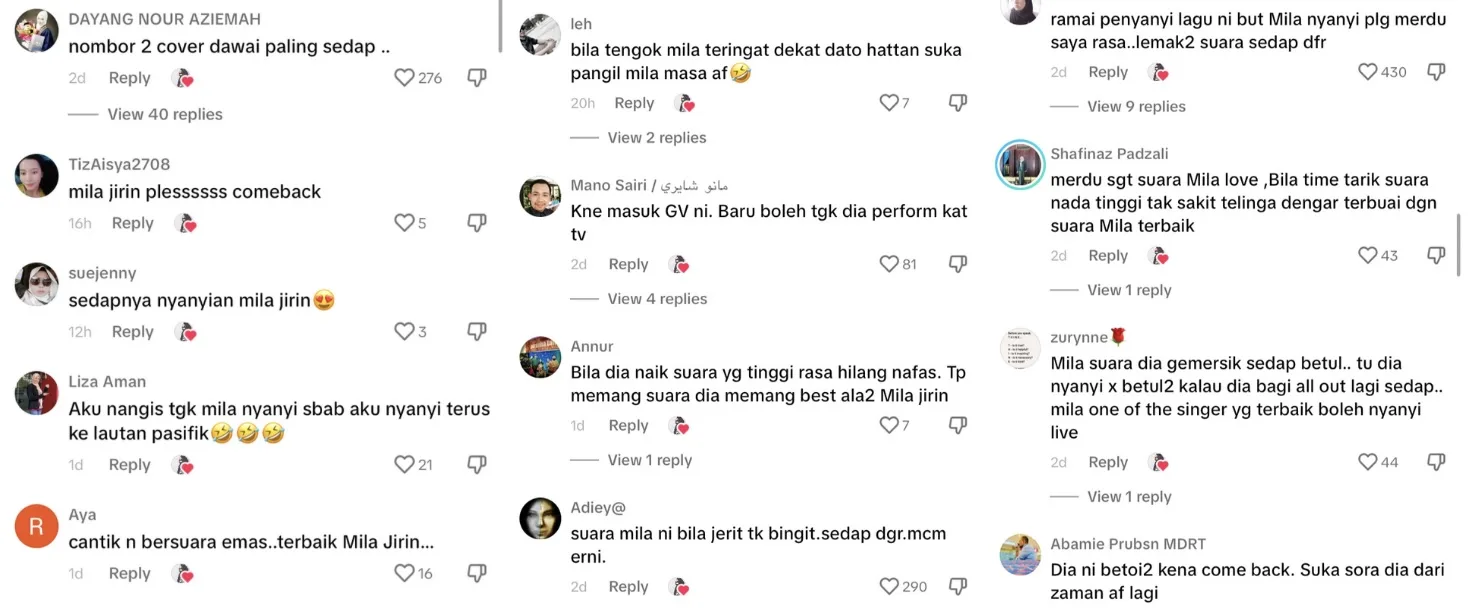Like Liza Aman's comment with 21 likes

[x=404, y=465]
